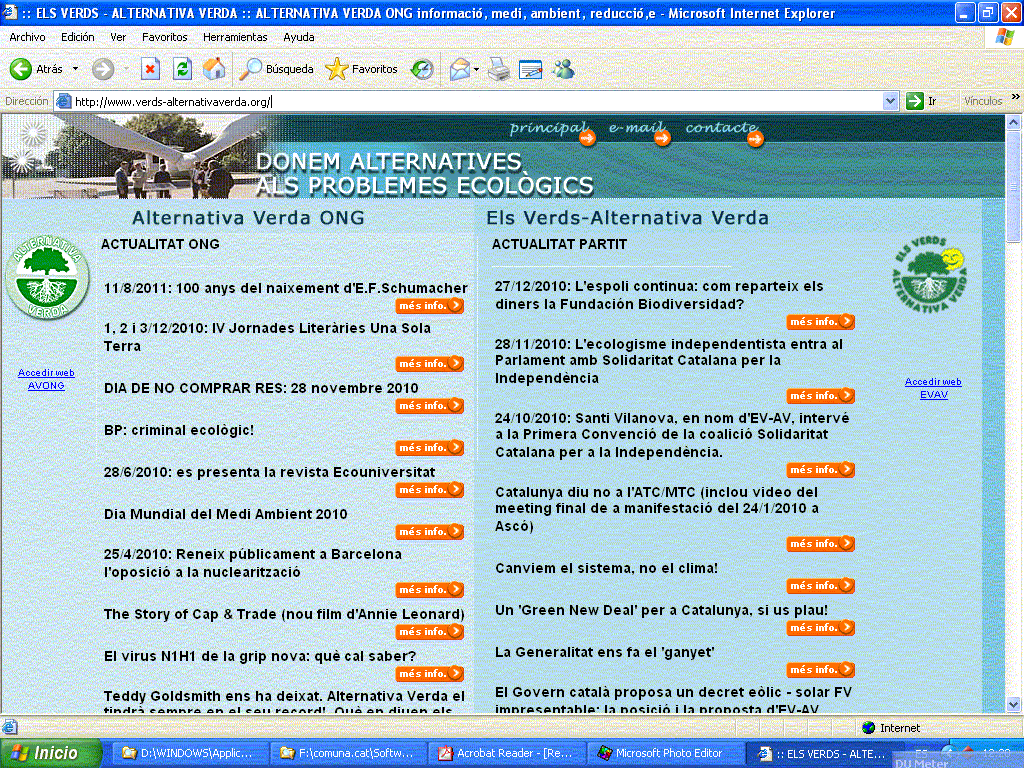Click 'més info' for Dia Mundial del Medi Ambient
1024x768 pixels.
click(x=430, y=532)
